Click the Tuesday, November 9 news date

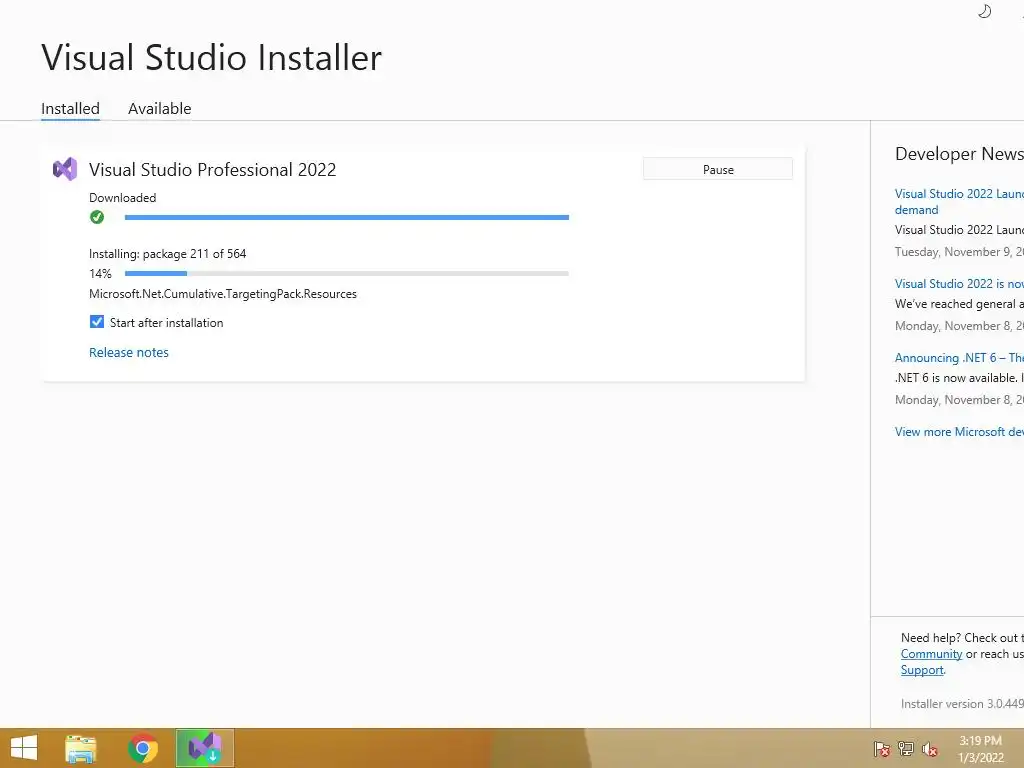pyautogui.click(x=959, y=251)
